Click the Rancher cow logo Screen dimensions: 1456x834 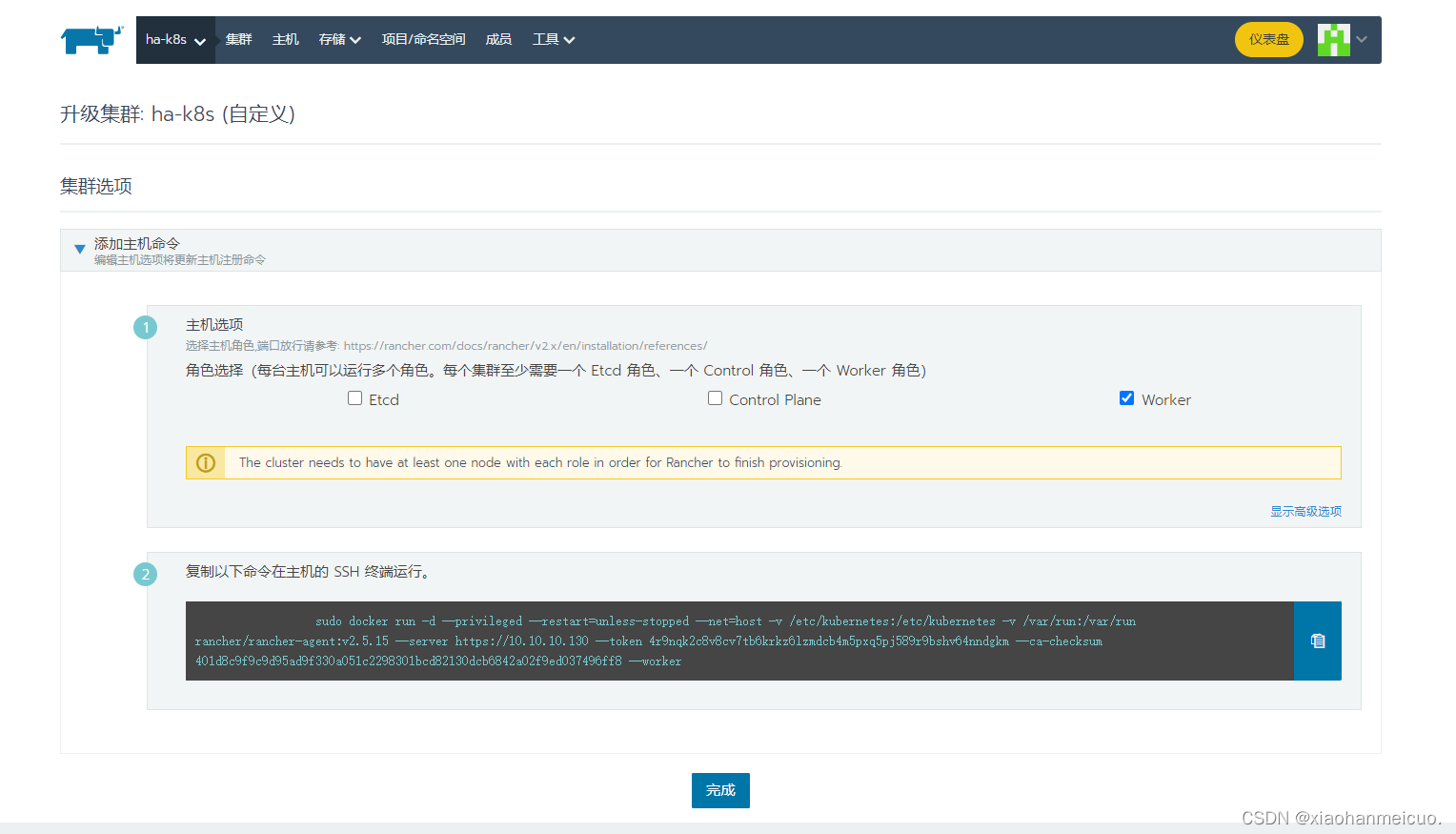click(x=91, y=40)
